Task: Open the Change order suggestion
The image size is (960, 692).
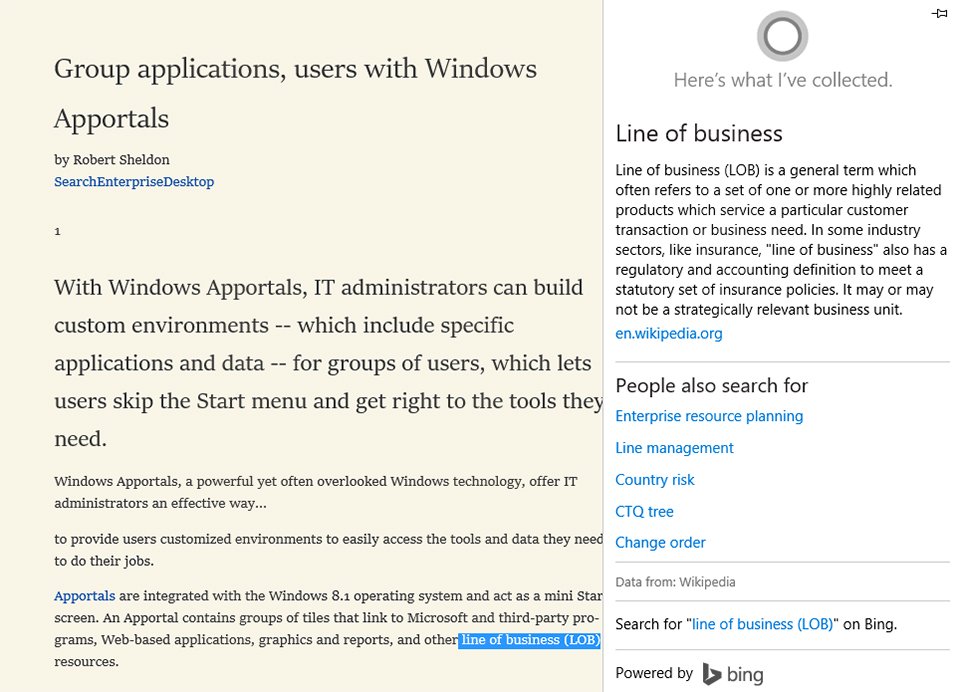Action: (x=660, y=543)
